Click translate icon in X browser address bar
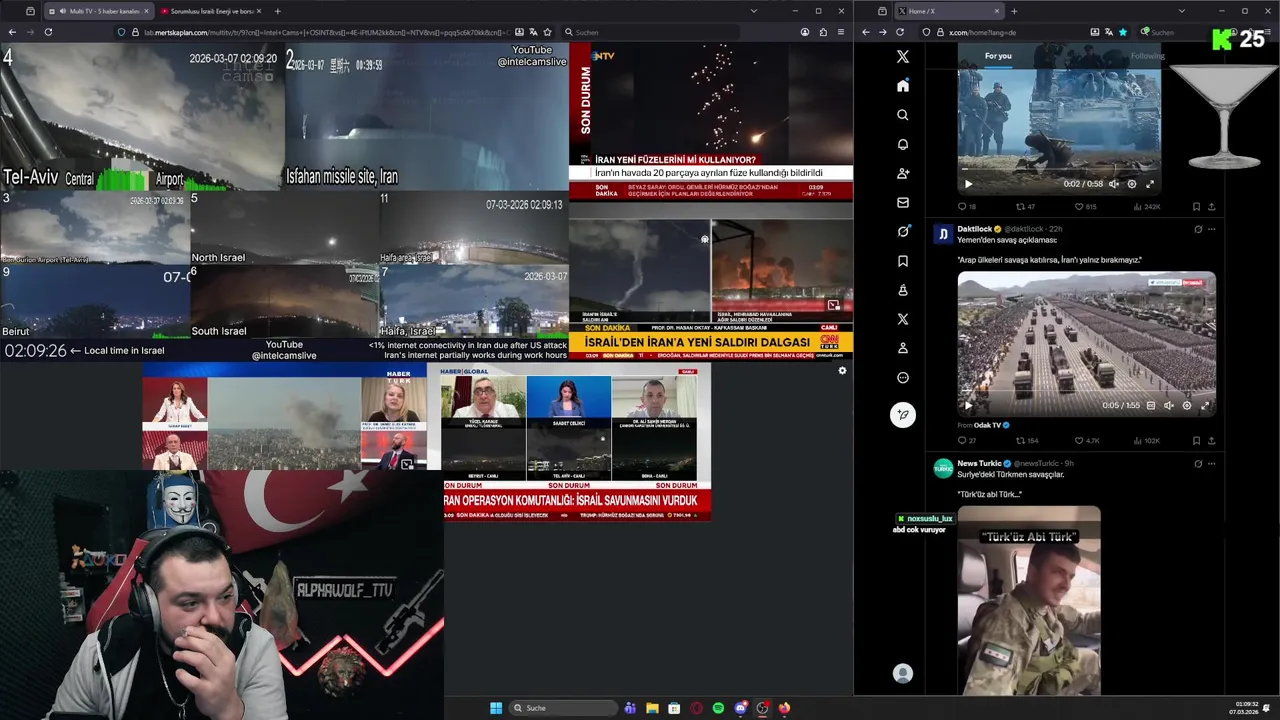This screenshot has height=720, width=1280. [x=1108, y=32]
